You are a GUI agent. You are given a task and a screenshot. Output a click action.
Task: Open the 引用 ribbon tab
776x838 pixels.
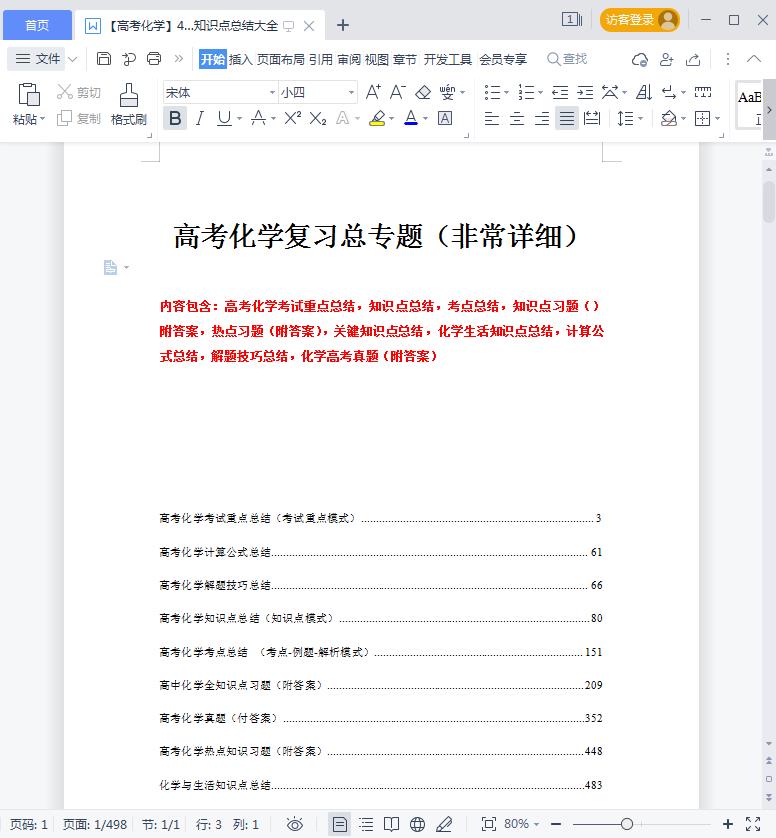321,59
